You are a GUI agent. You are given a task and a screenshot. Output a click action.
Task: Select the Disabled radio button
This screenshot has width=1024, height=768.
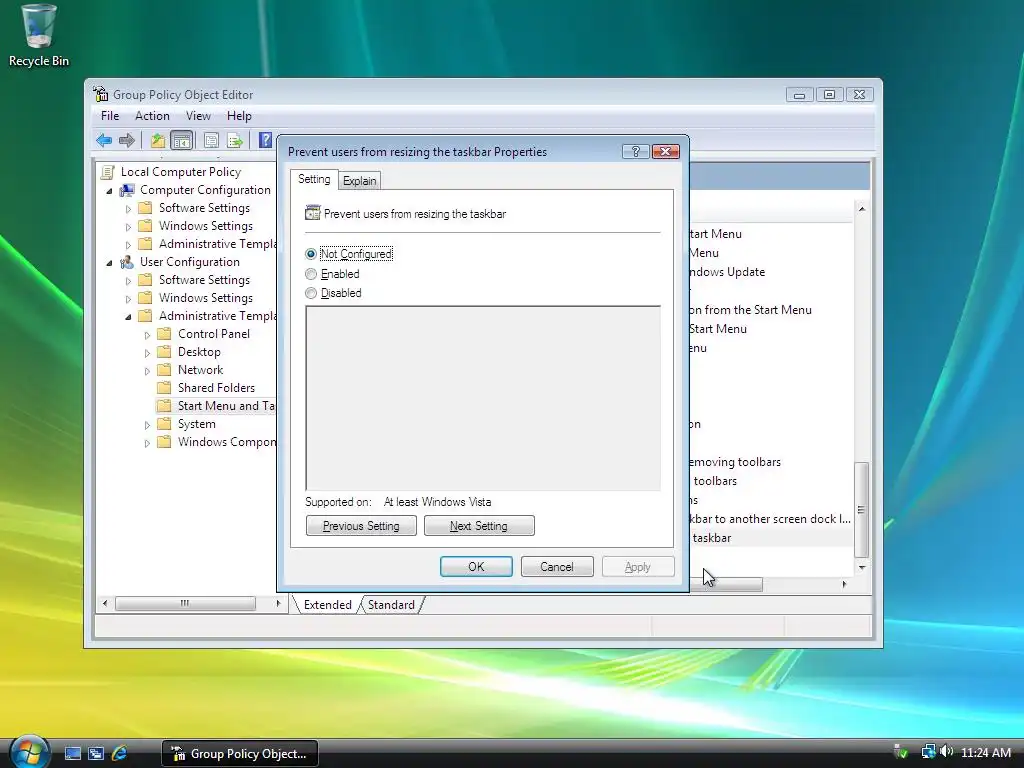click(x=311, y=293)
